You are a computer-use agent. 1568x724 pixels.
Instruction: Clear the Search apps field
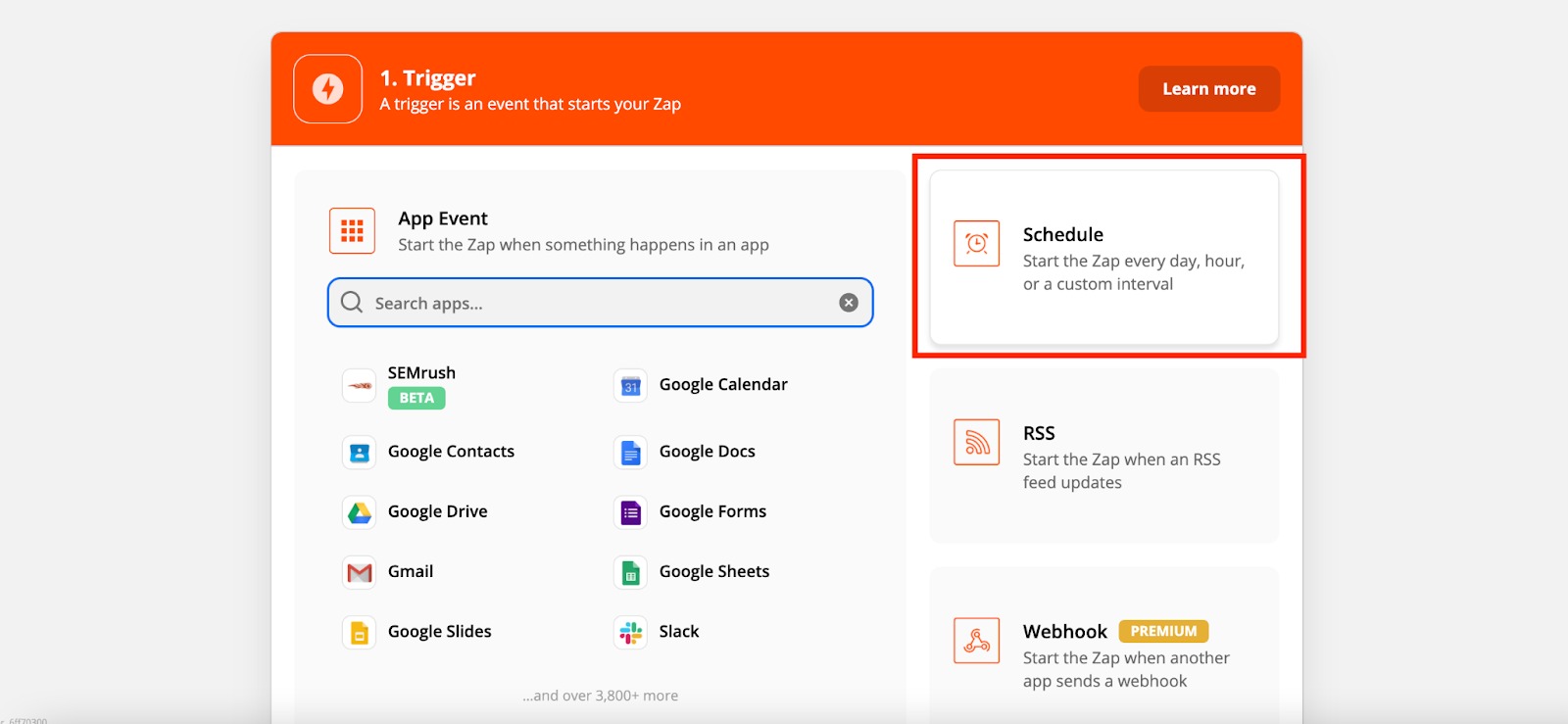coord(849,303)
